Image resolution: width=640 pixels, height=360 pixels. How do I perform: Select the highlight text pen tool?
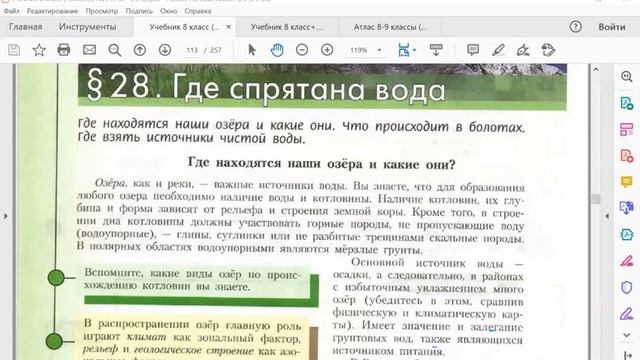pos(498,50)
